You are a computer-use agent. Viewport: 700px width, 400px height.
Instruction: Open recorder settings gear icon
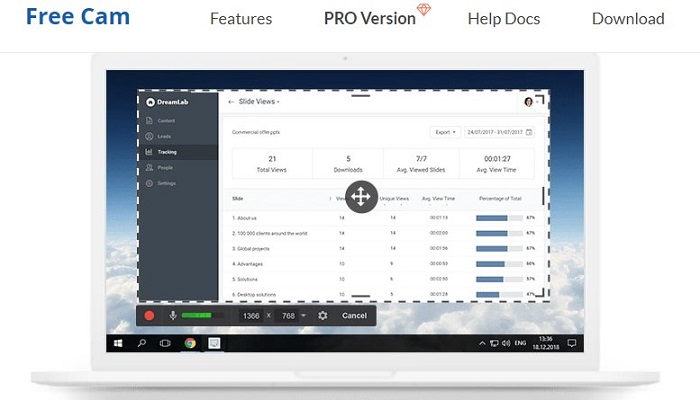pyautogui.click(x=323, y=316)
